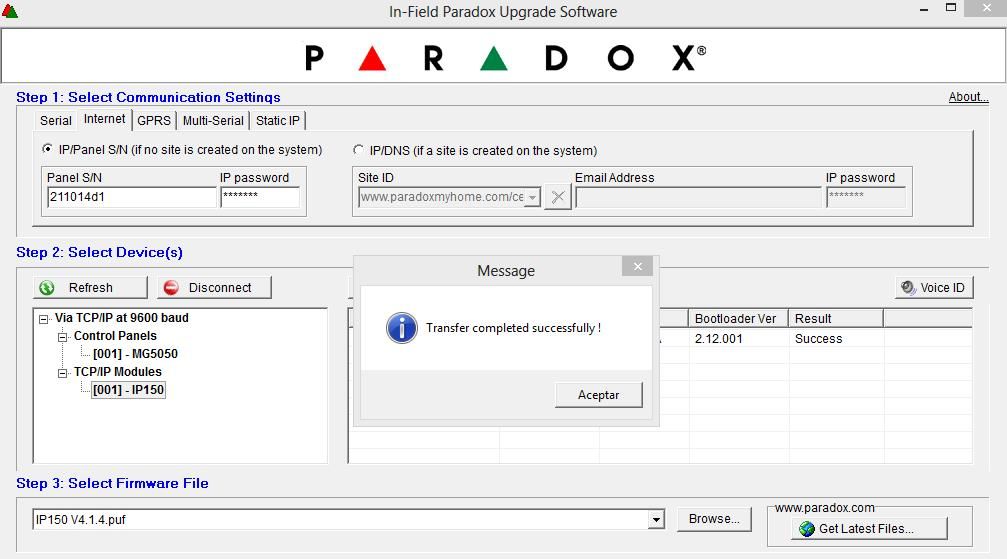Select IP/DNS radio option

click(358, 150)
